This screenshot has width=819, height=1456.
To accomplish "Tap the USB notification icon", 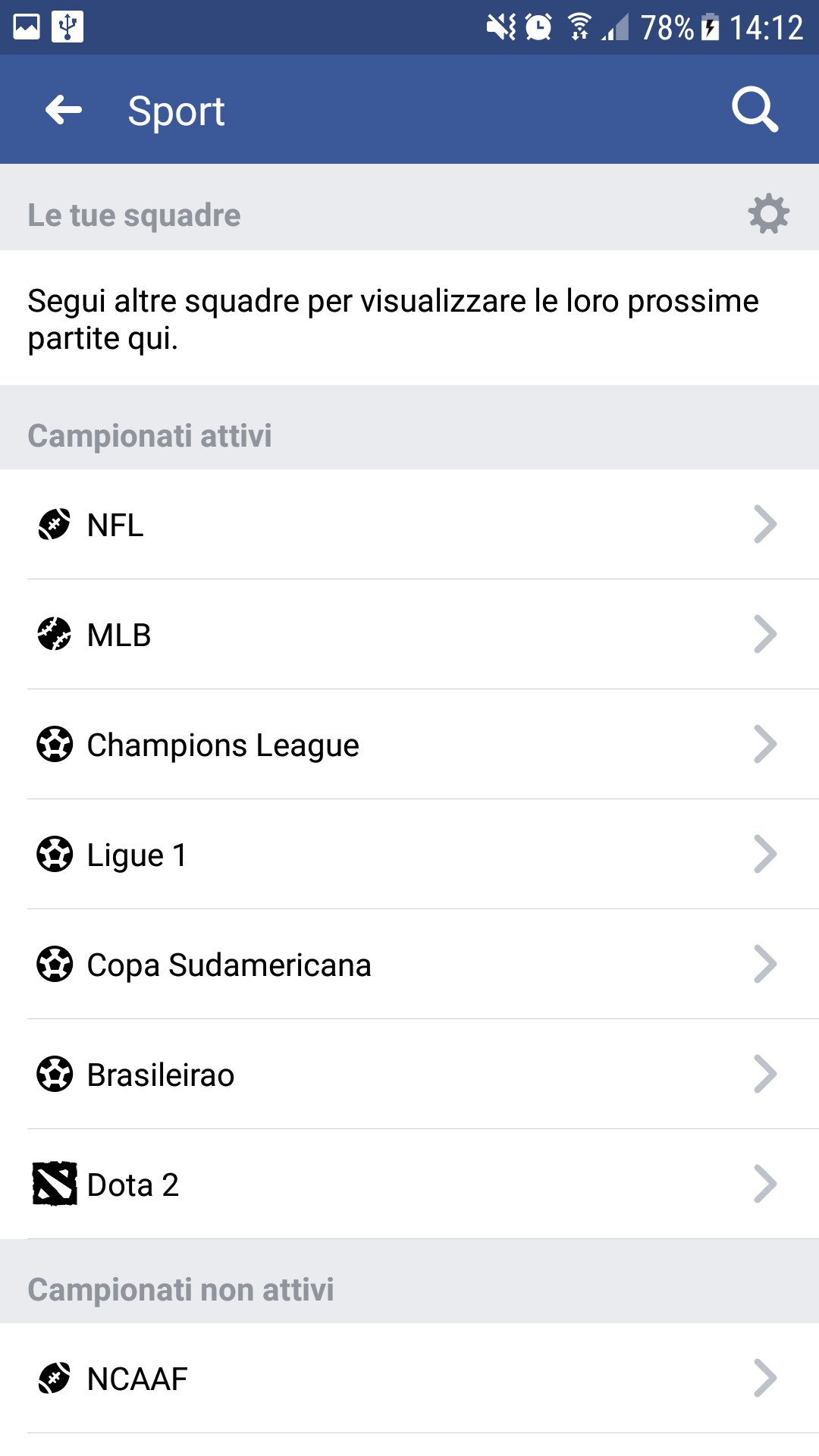I will [x=67, y=27].
